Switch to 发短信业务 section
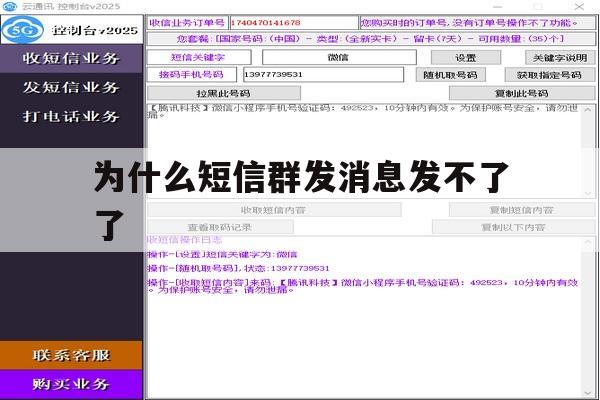Viewport: 600px width, 400px height. coord(71,87)
